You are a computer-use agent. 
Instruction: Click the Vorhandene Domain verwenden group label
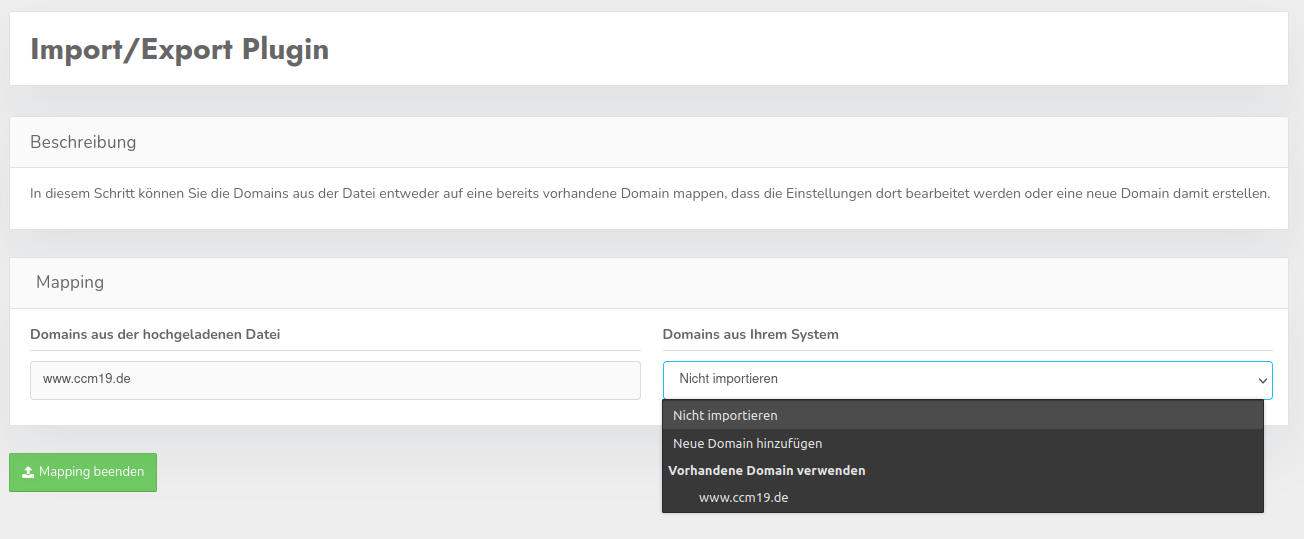click(766, 470)
